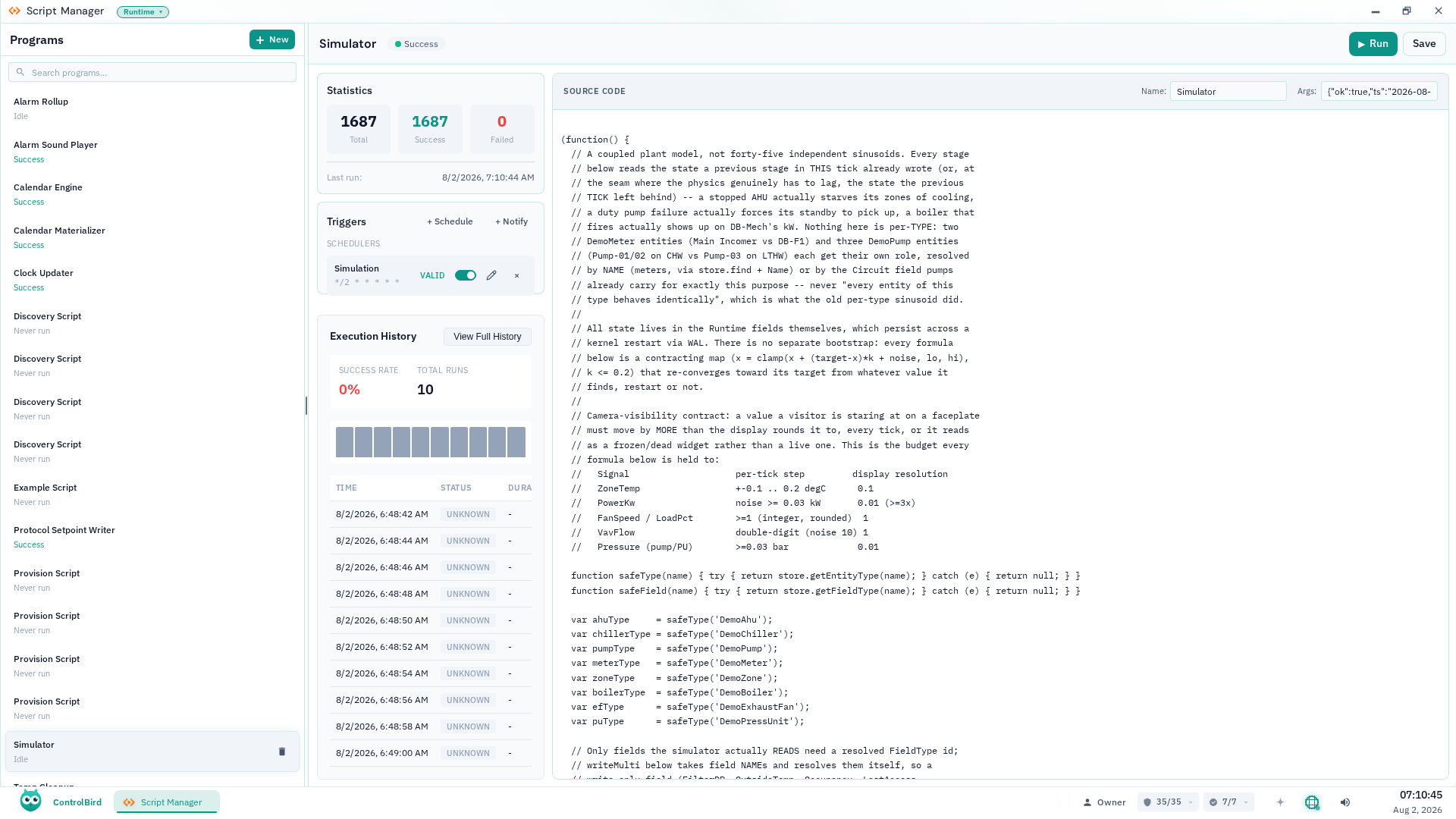Select the Clock Updater program

click(152, 280)
